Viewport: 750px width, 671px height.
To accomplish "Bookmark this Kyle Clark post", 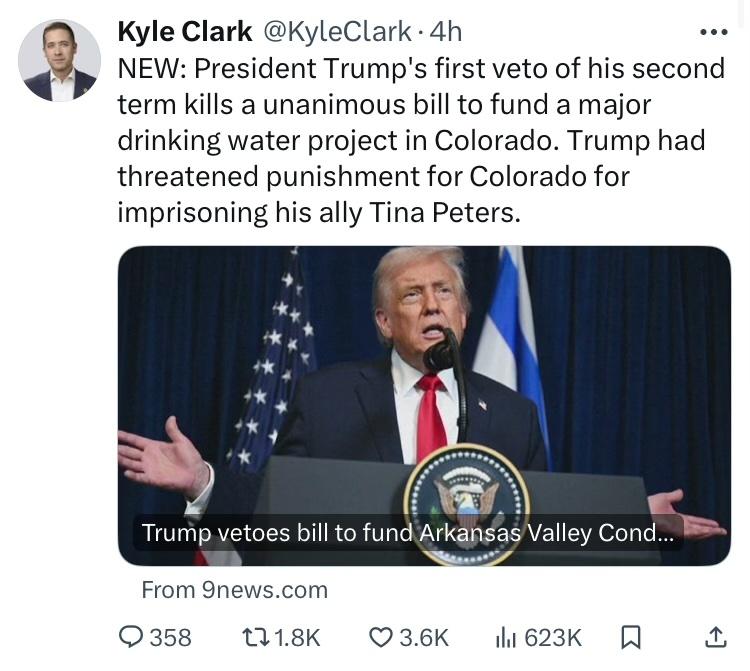I will coord(631,637).
